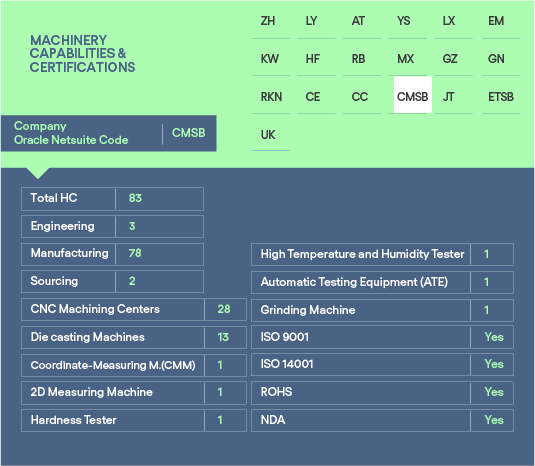Open the CC tab

pos(362,97)
